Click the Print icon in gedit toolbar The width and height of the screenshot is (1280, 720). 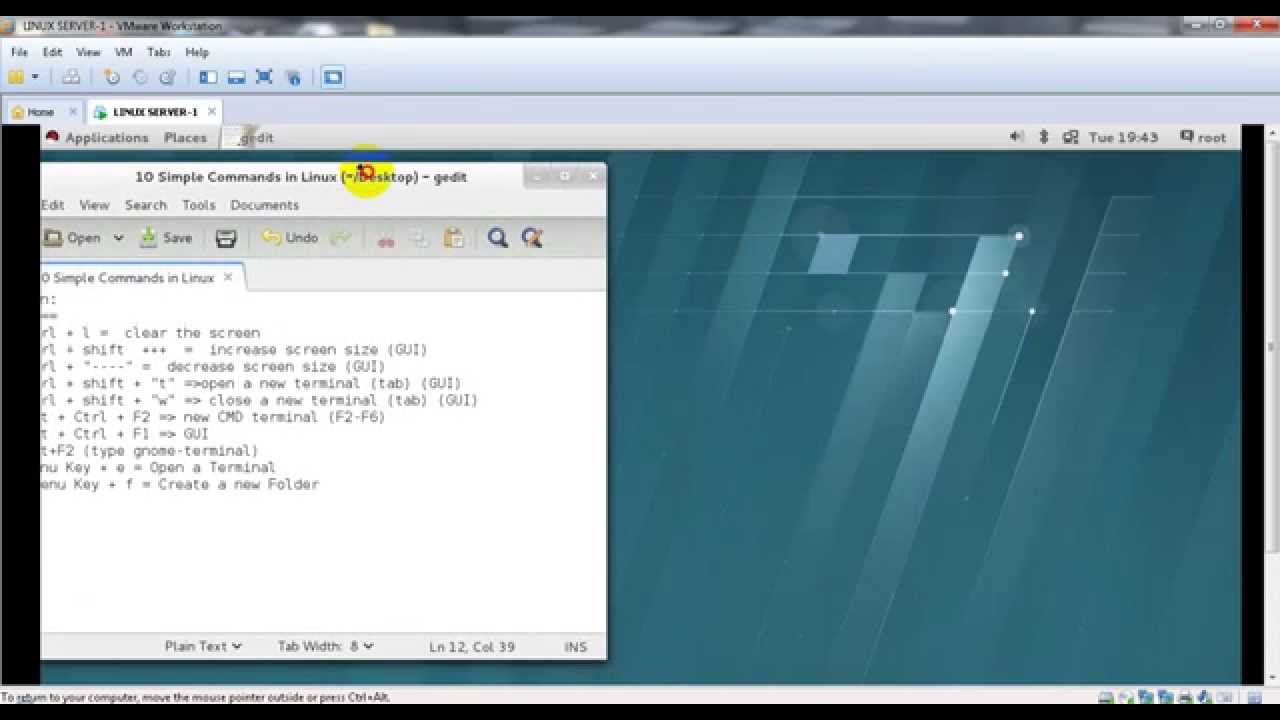tap(226, 238)
